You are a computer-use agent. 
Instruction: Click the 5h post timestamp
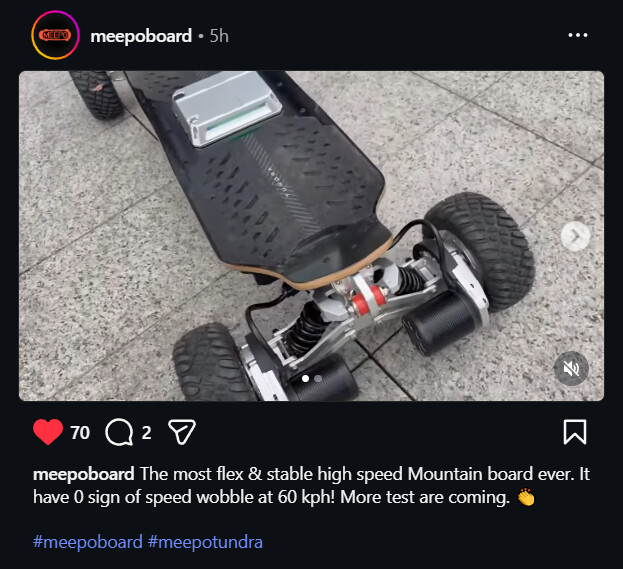pos(219,36)
